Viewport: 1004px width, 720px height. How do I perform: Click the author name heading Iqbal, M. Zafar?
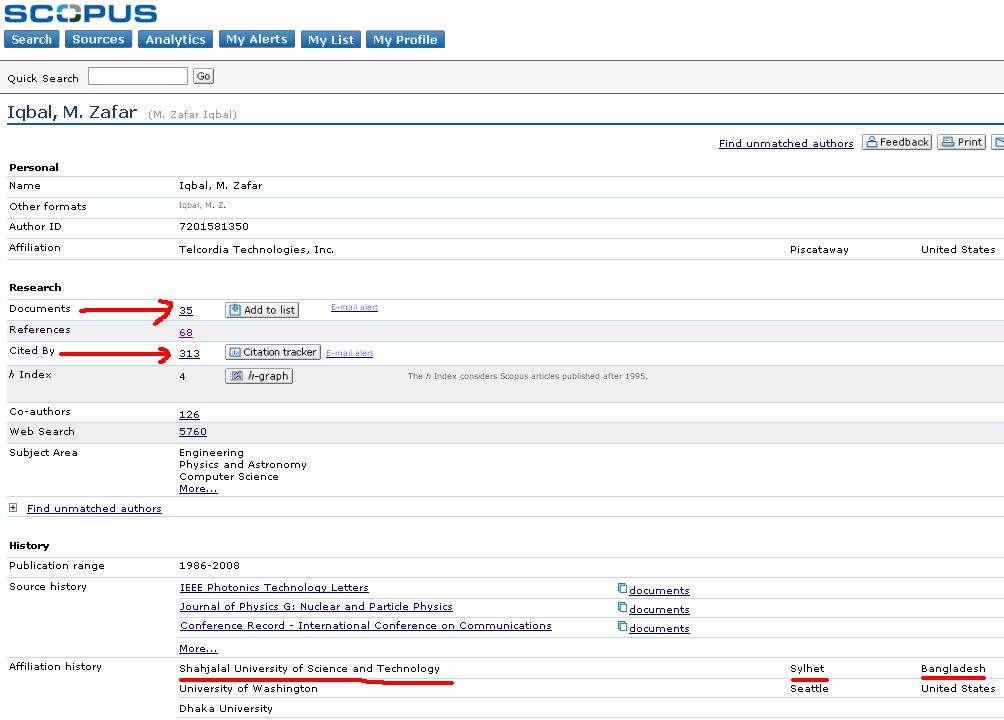(x=72, y=112)
